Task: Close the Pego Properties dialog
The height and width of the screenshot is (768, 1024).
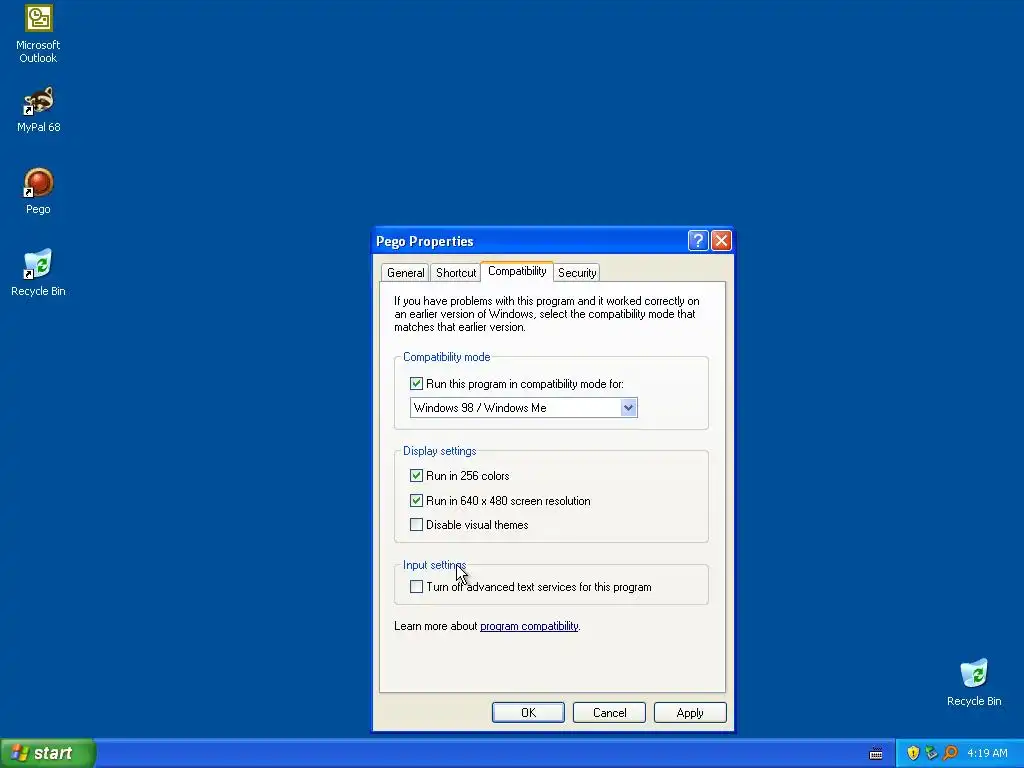Action: coord(721,241)
